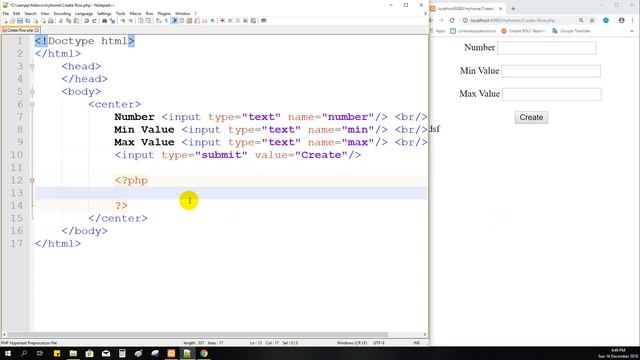Click the horizontal scrollbar of the editor
The height and width of the screenshot is (360, 640).
(x=197, y=334)
